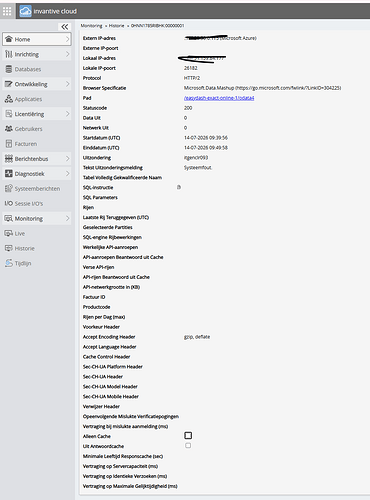Click the Netwerk Uit value 0

click(185, 128)
